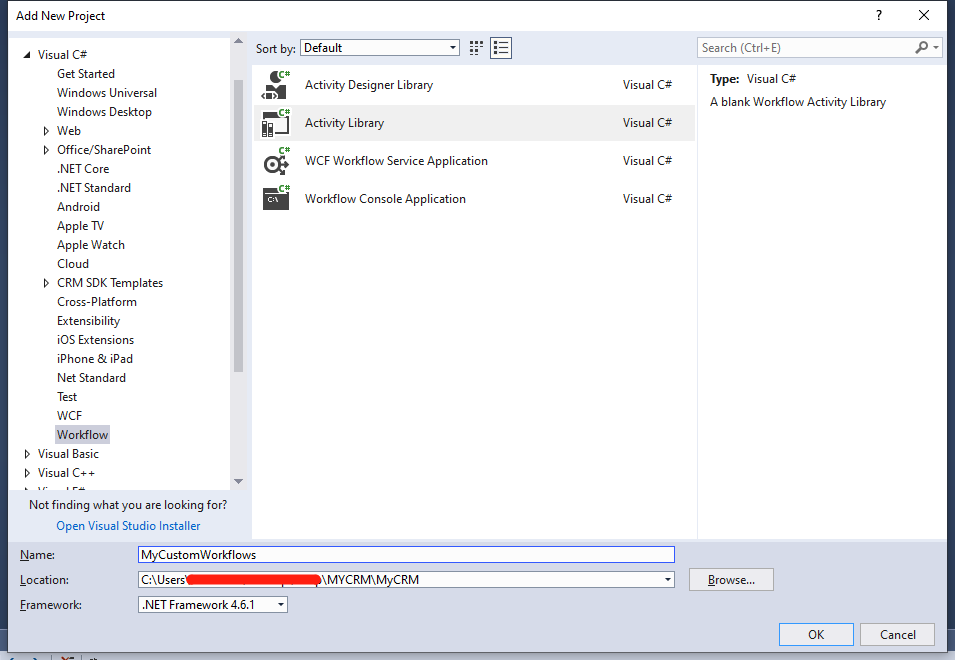Select Get Started category
955x660 pixels.
click(86, 74)
